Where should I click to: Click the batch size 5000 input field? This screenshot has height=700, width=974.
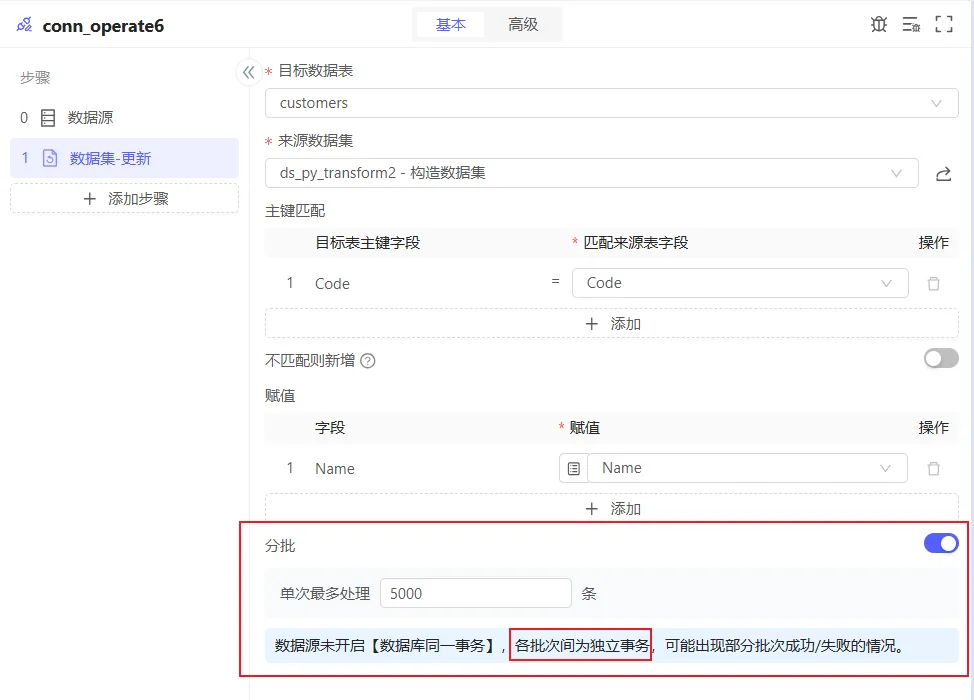pyautogui.click(x=475, y=594)
